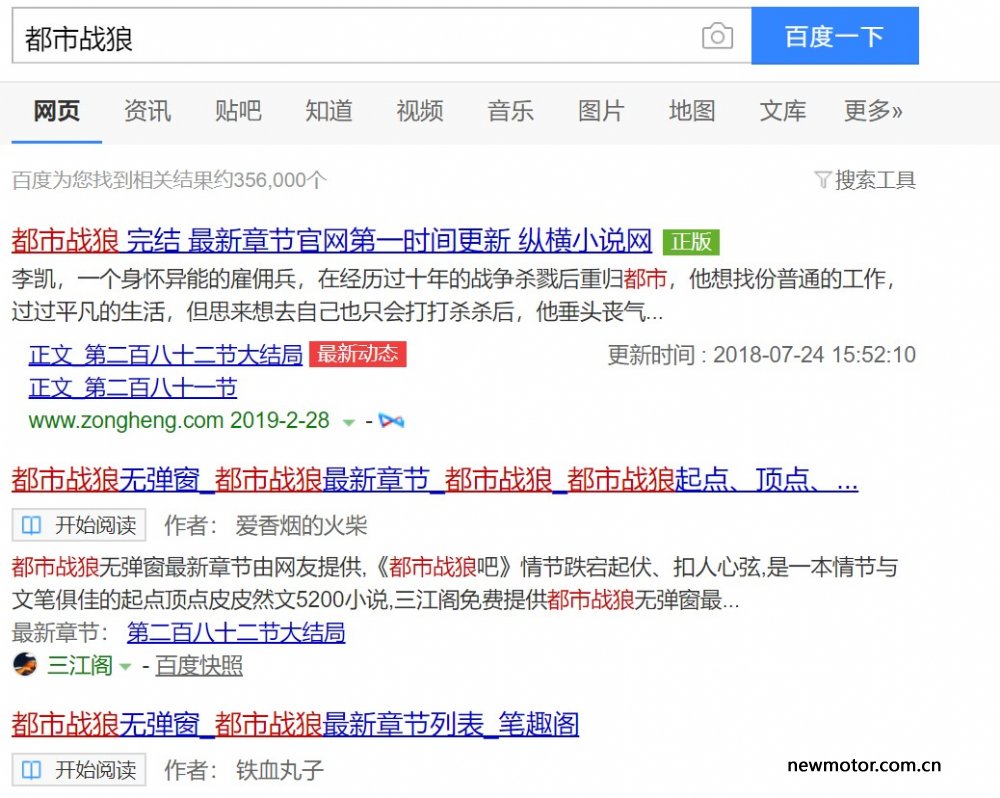Screen dimensions: 1000x798
Task: Open the 百度快照 cached page link
Action: tap(199, 666)
